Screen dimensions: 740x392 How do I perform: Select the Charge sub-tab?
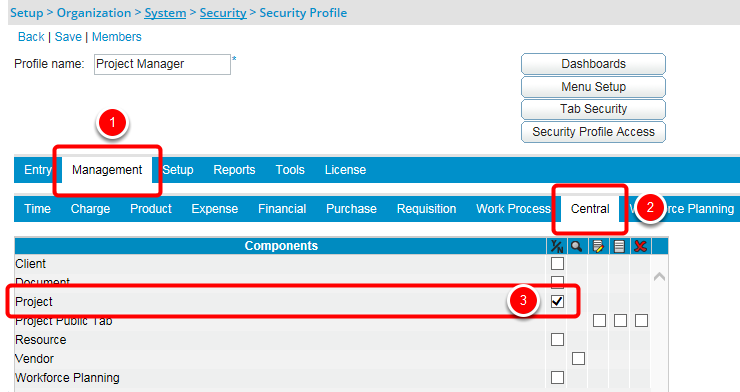(x=90, y=209)
